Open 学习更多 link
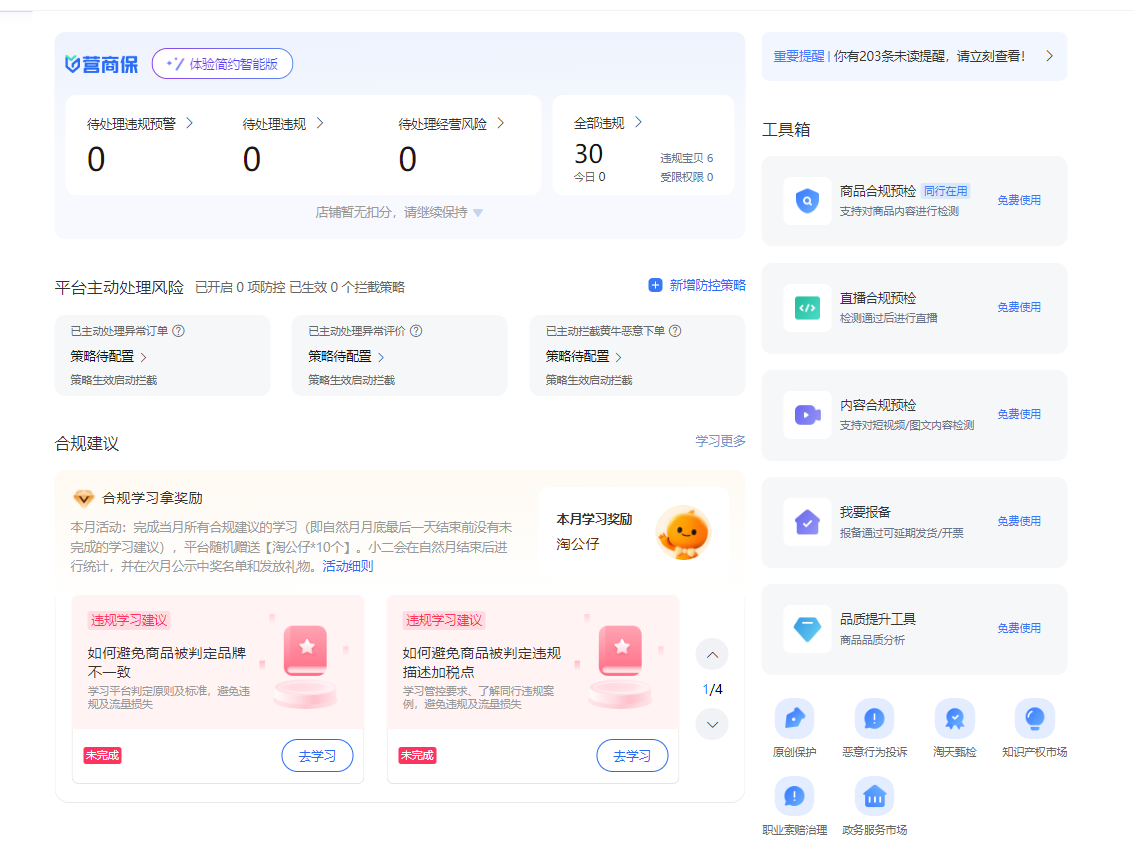 pos(720,441)
